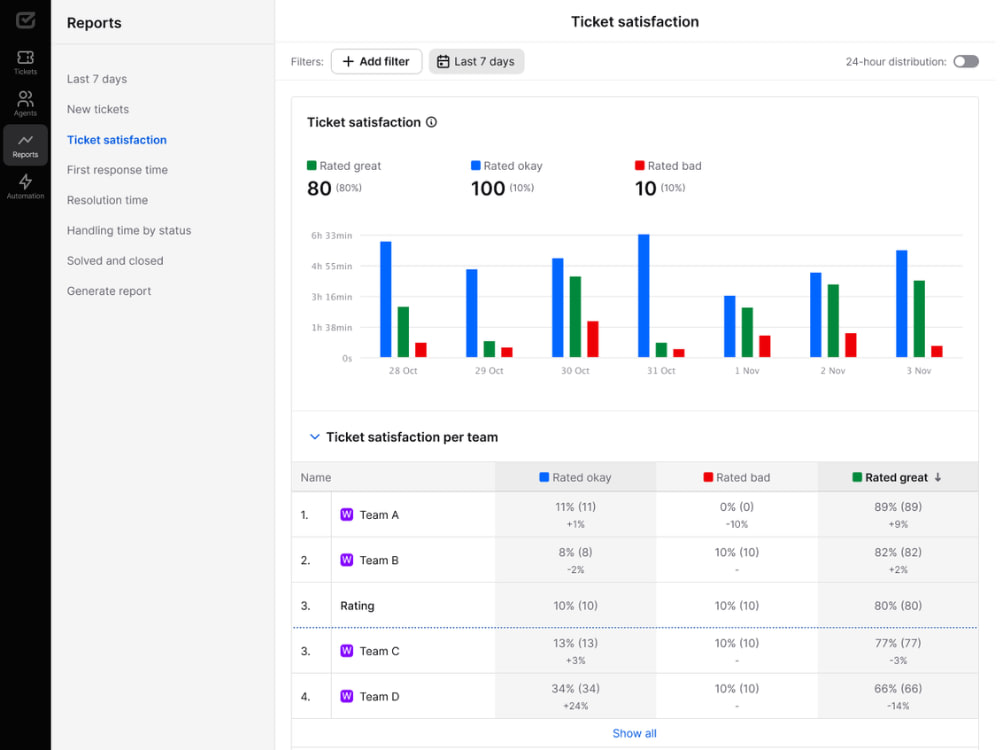
Task: Select Last 7 days in Reports menu
Action: click(x=97, y=79)
